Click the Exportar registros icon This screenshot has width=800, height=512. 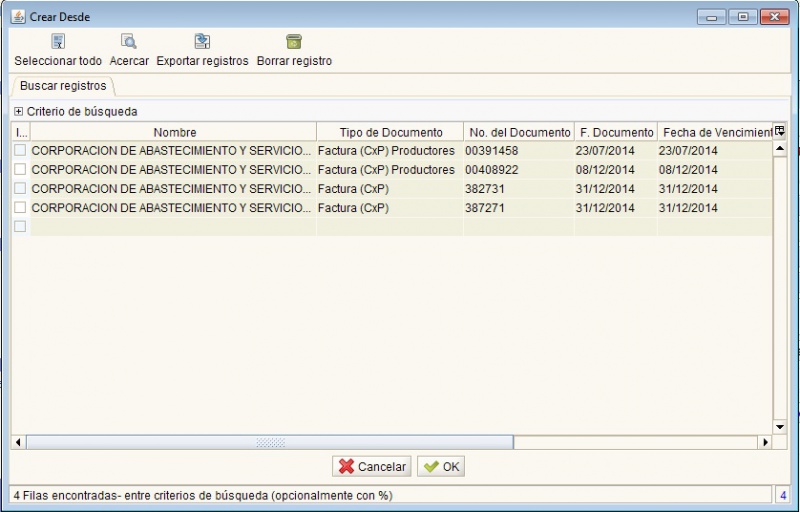click(202, 42)
